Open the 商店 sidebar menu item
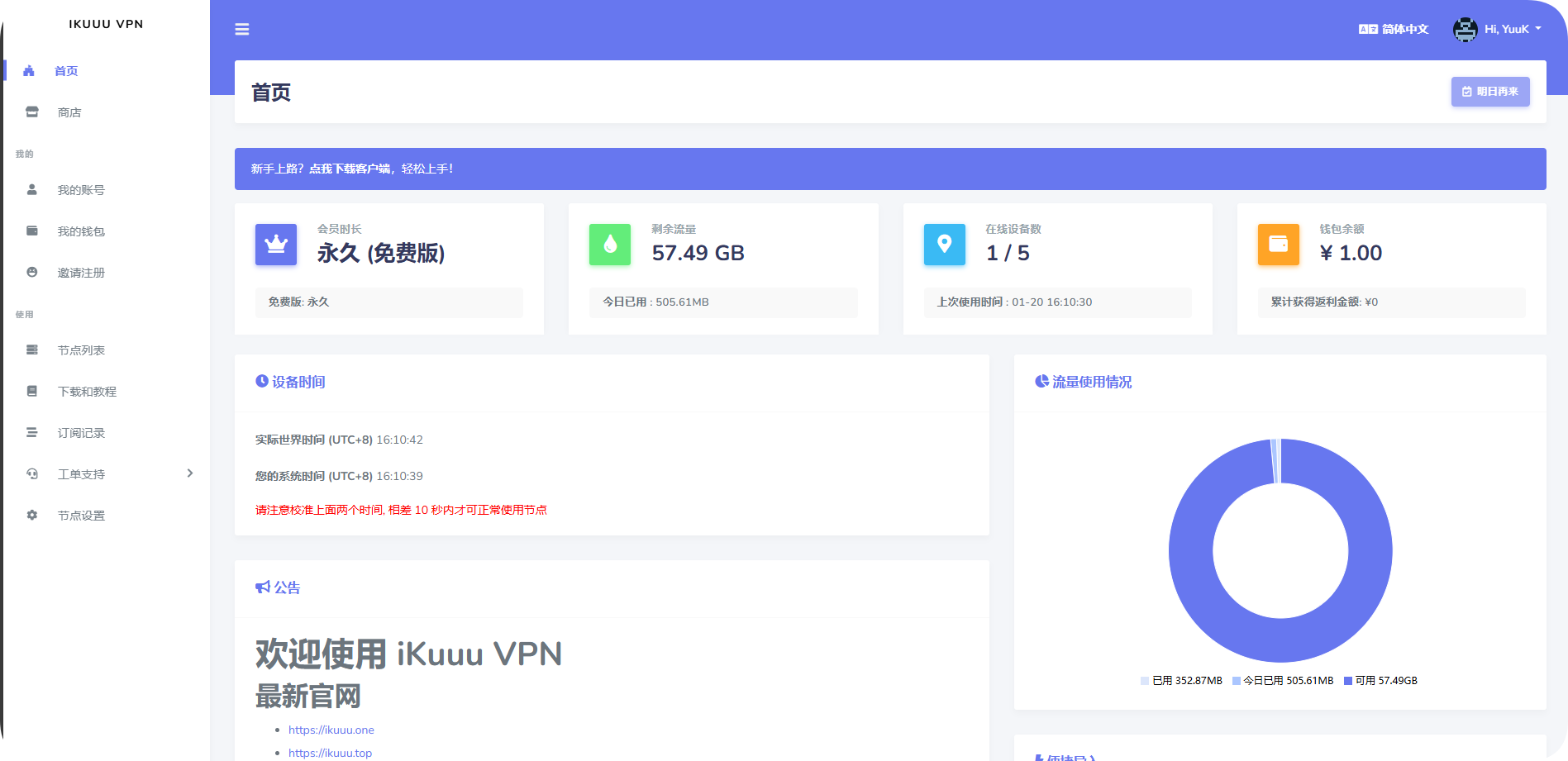Image resolution: width=1568 pixels, height=761 pixels. 69,112
